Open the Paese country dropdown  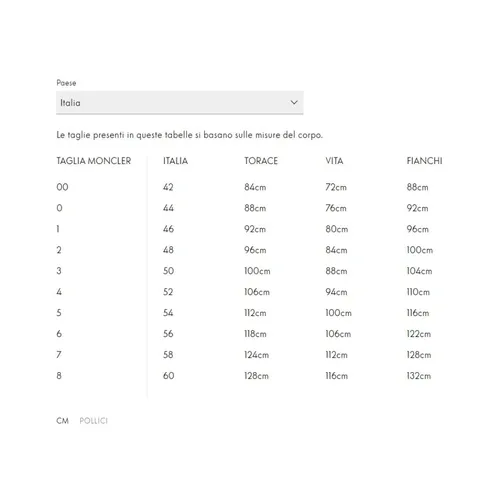180,102
